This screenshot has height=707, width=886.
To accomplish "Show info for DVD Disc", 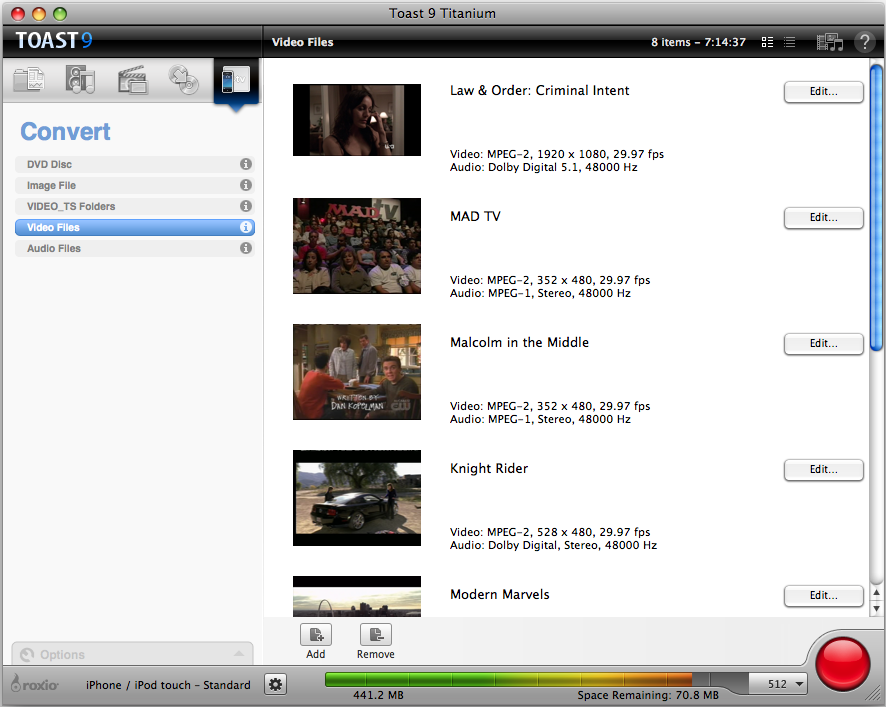I will 246,164.
